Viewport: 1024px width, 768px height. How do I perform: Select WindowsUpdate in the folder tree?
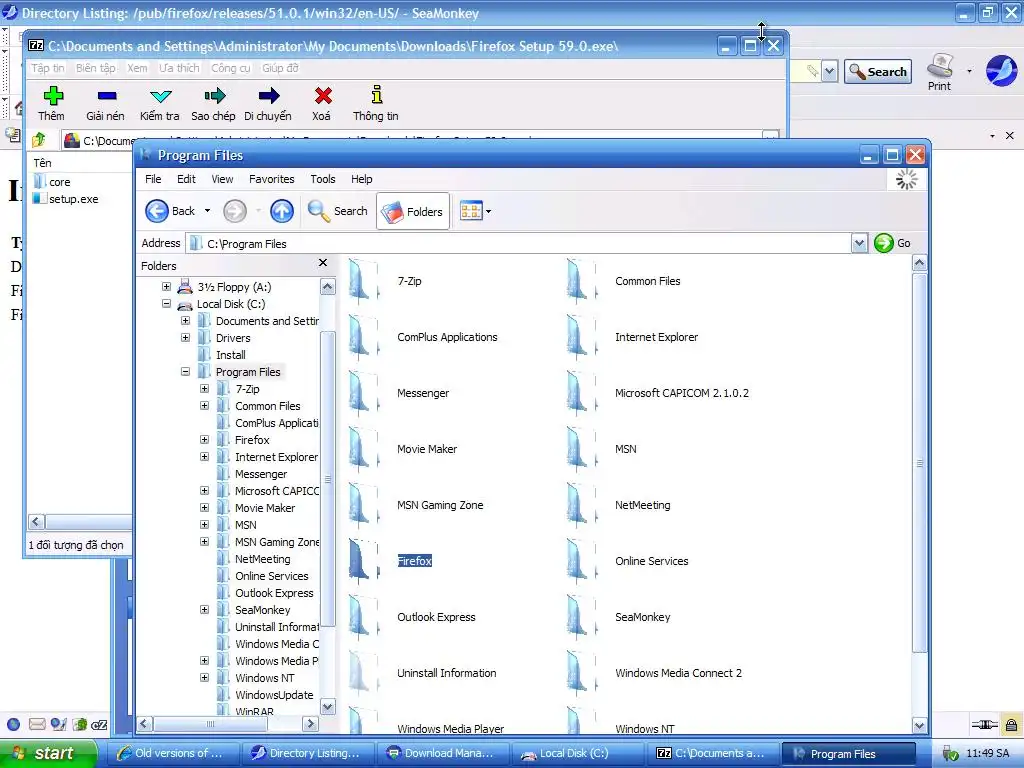(x=274, y=695)
